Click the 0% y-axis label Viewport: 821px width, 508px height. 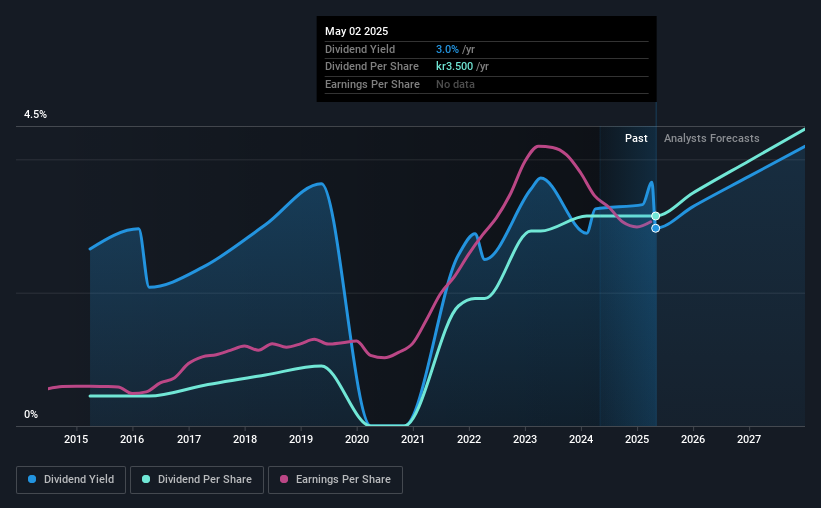coord(31,414)
